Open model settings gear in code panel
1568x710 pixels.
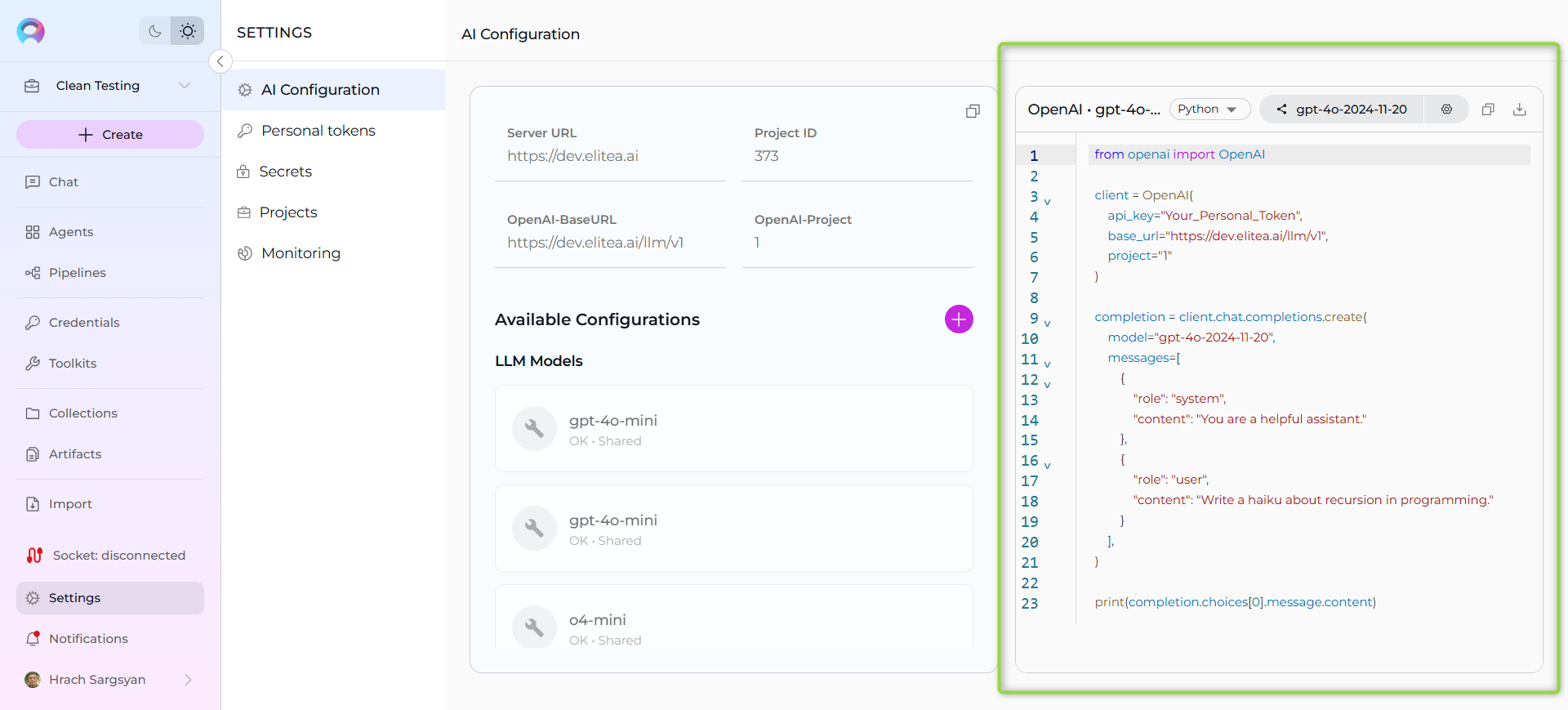click(x=1446, y=109)
